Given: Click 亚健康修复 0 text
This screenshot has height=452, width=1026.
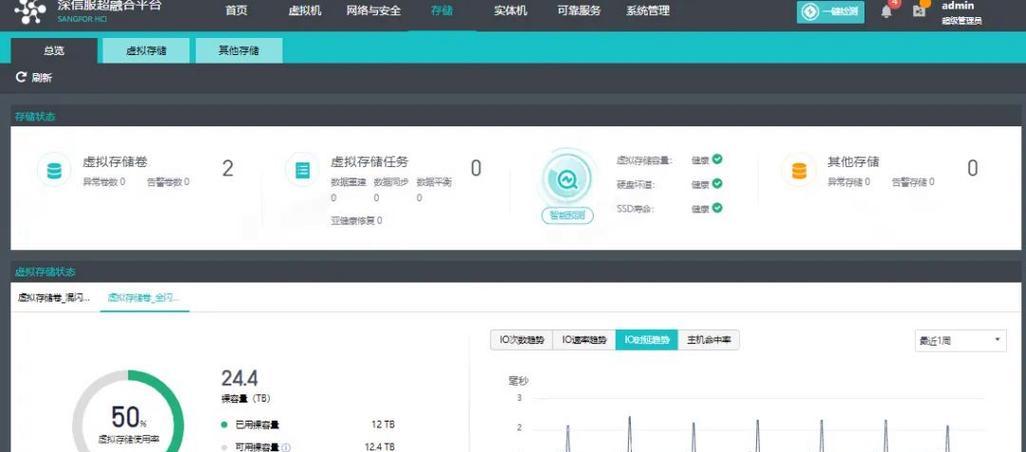Looking at the screenshot, I should coord(357,220).
